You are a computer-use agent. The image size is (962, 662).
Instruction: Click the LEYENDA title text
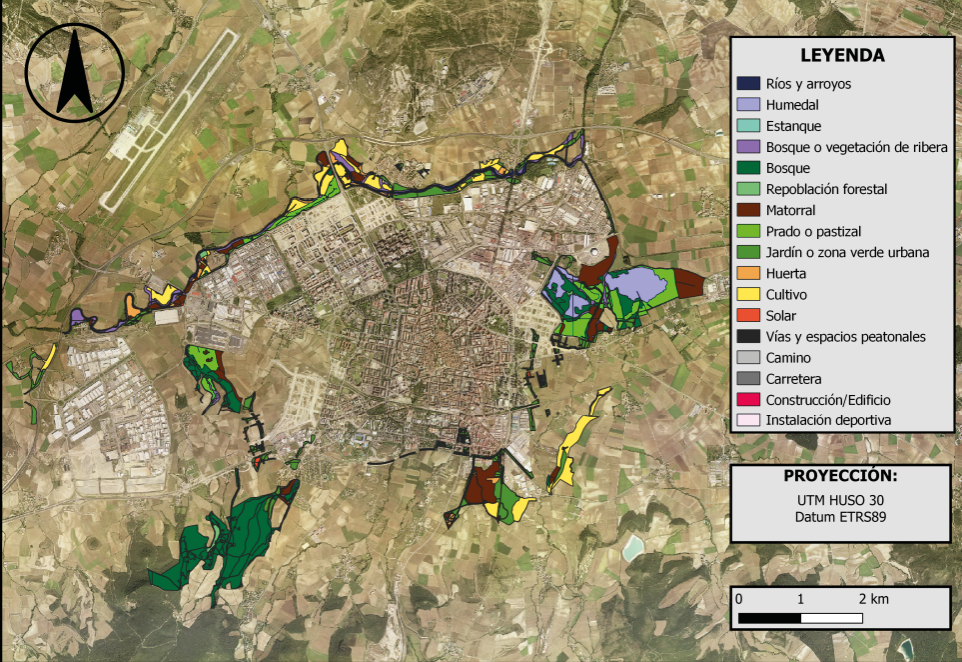tap(841, 56)
